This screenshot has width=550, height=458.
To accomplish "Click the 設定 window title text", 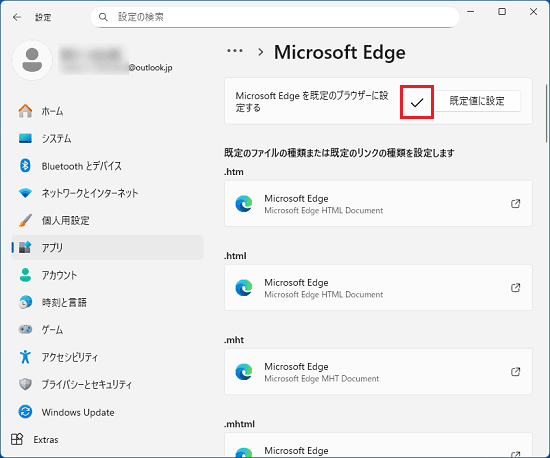I will coord(43,17).
